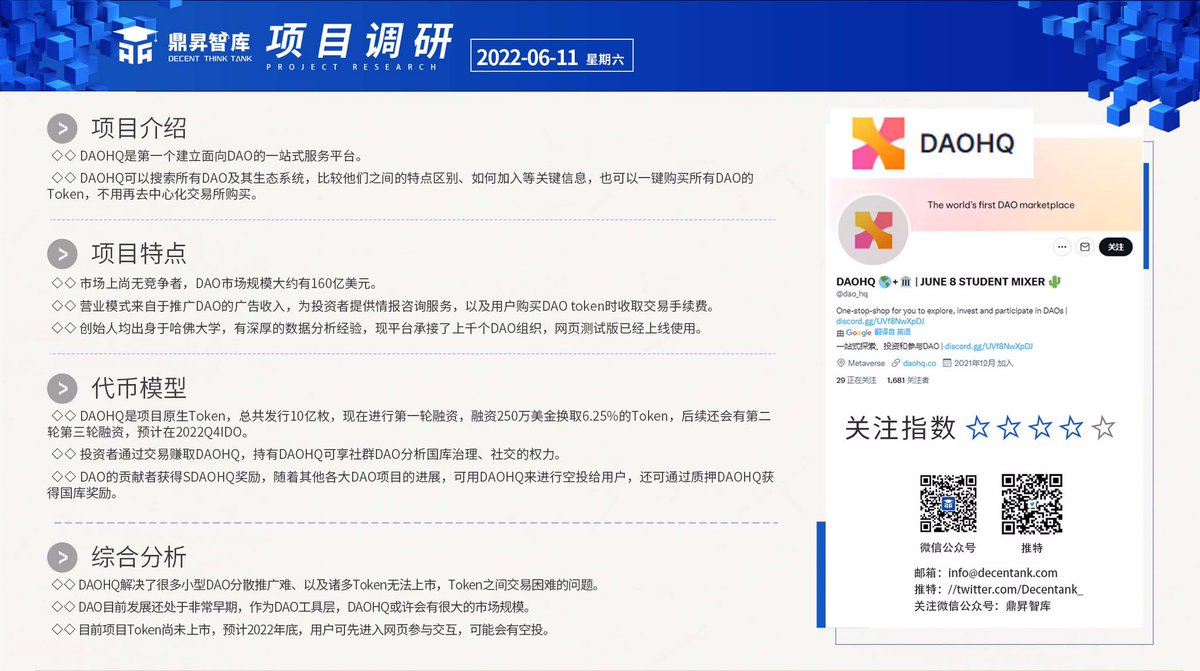Click the 项目介绍 heading
This screenshot has height=671, width=1200.
tap(139, 129)
